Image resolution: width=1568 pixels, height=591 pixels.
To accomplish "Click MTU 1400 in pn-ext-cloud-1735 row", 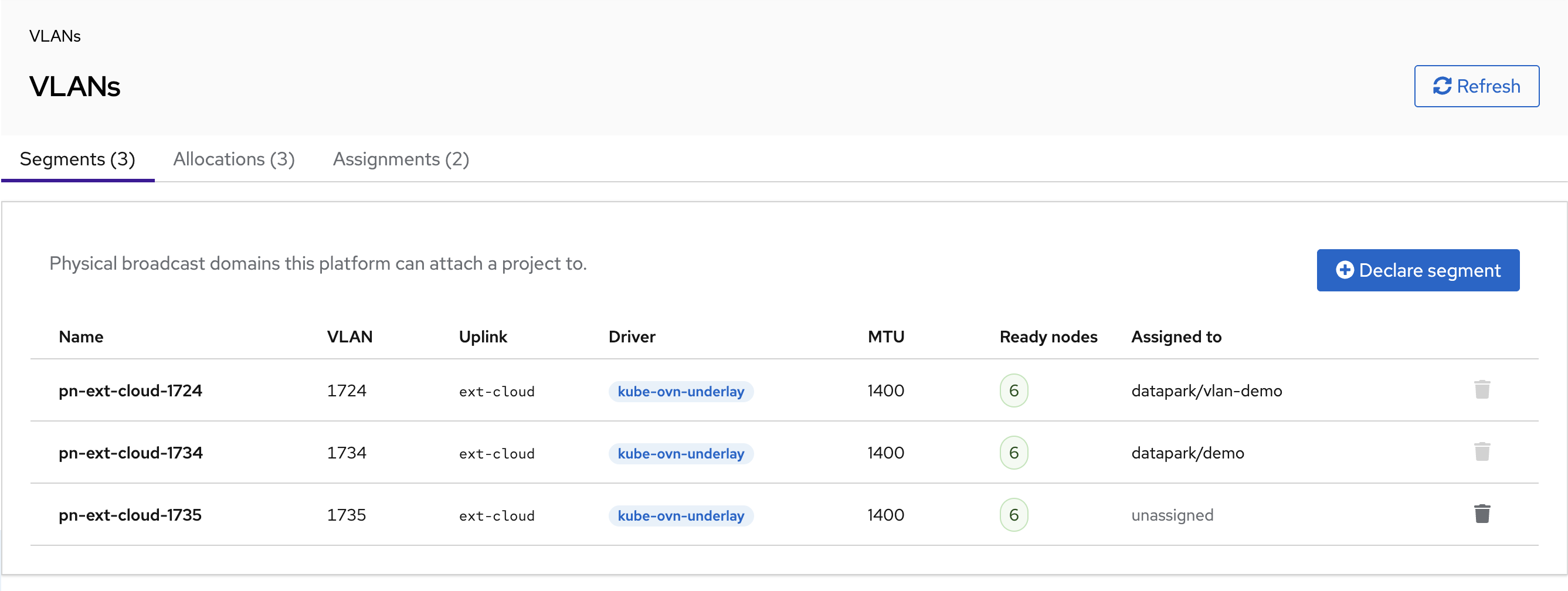I will click(x=885, y=515).
